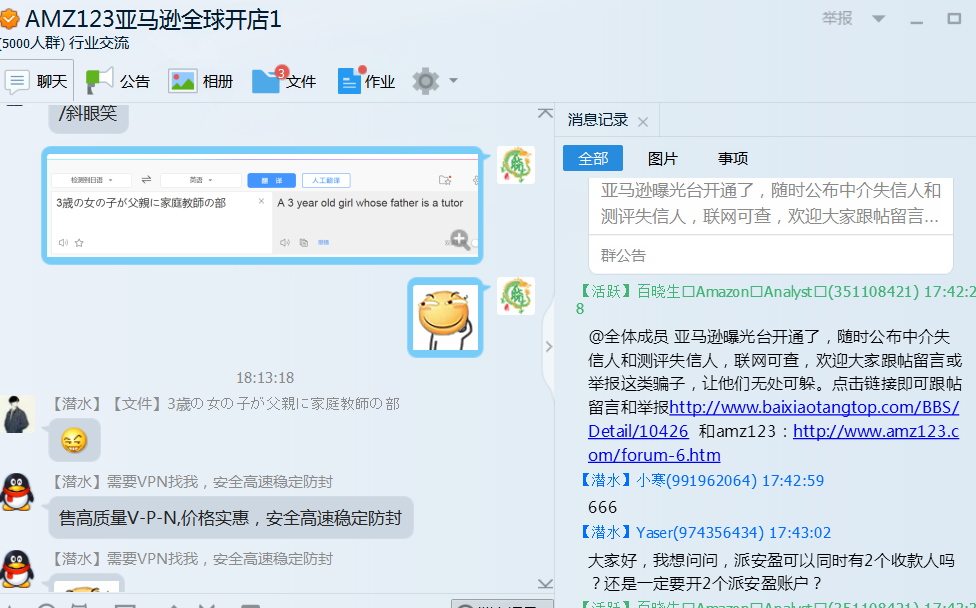Open the title bar dropdown arrow menu

pyautogui.click(x=878, y=19)
